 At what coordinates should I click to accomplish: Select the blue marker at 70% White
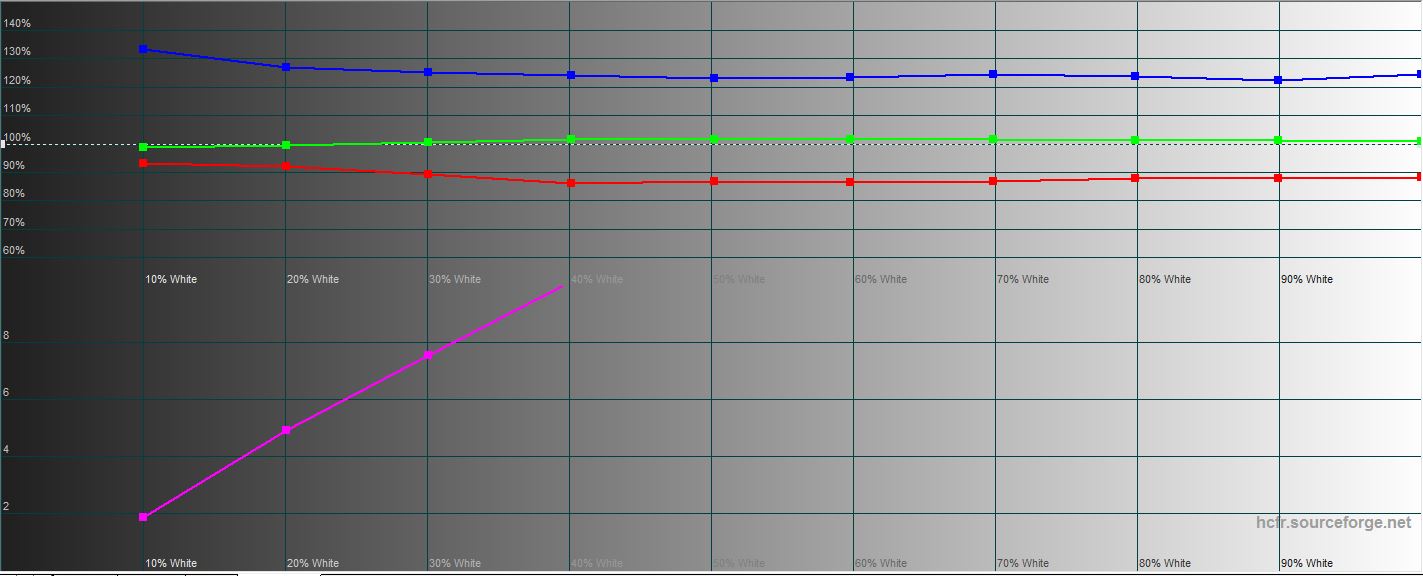993,74
